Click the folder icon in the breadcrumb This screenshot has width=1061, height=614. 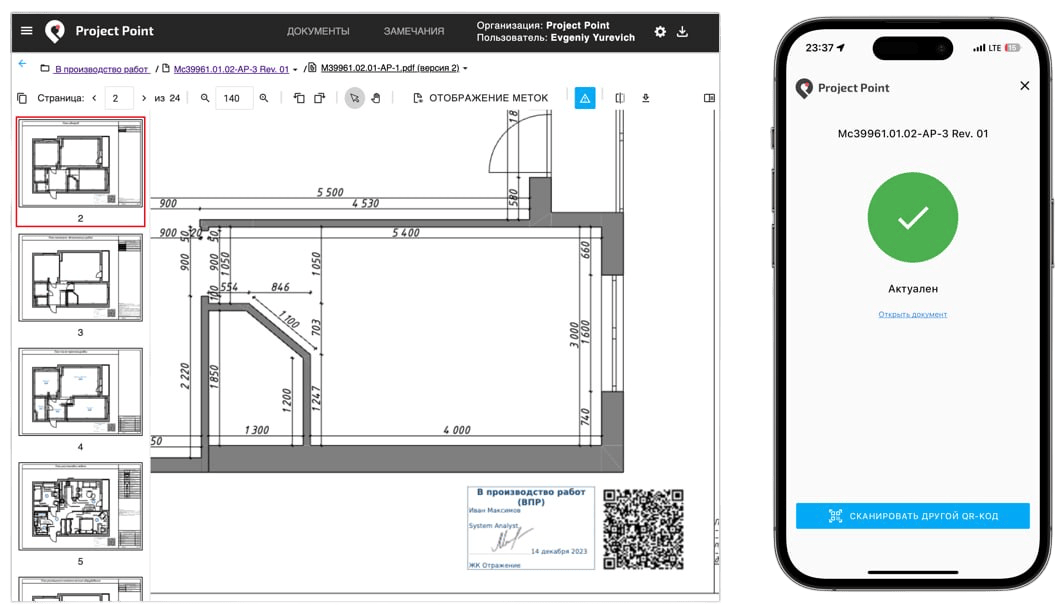(45, 68)
